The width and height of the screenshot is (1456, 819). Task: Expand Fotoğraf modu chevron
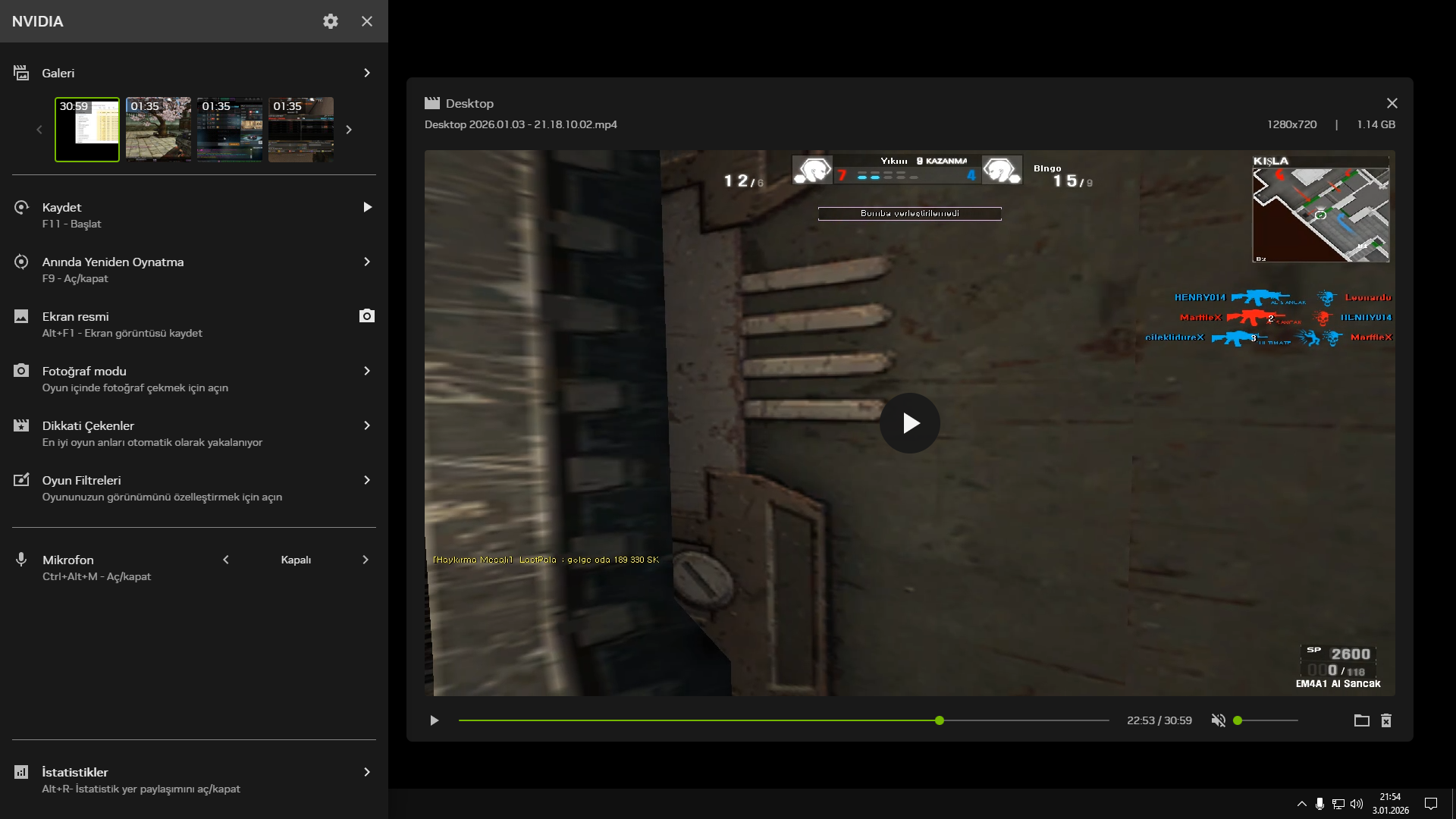pos(367,371)
